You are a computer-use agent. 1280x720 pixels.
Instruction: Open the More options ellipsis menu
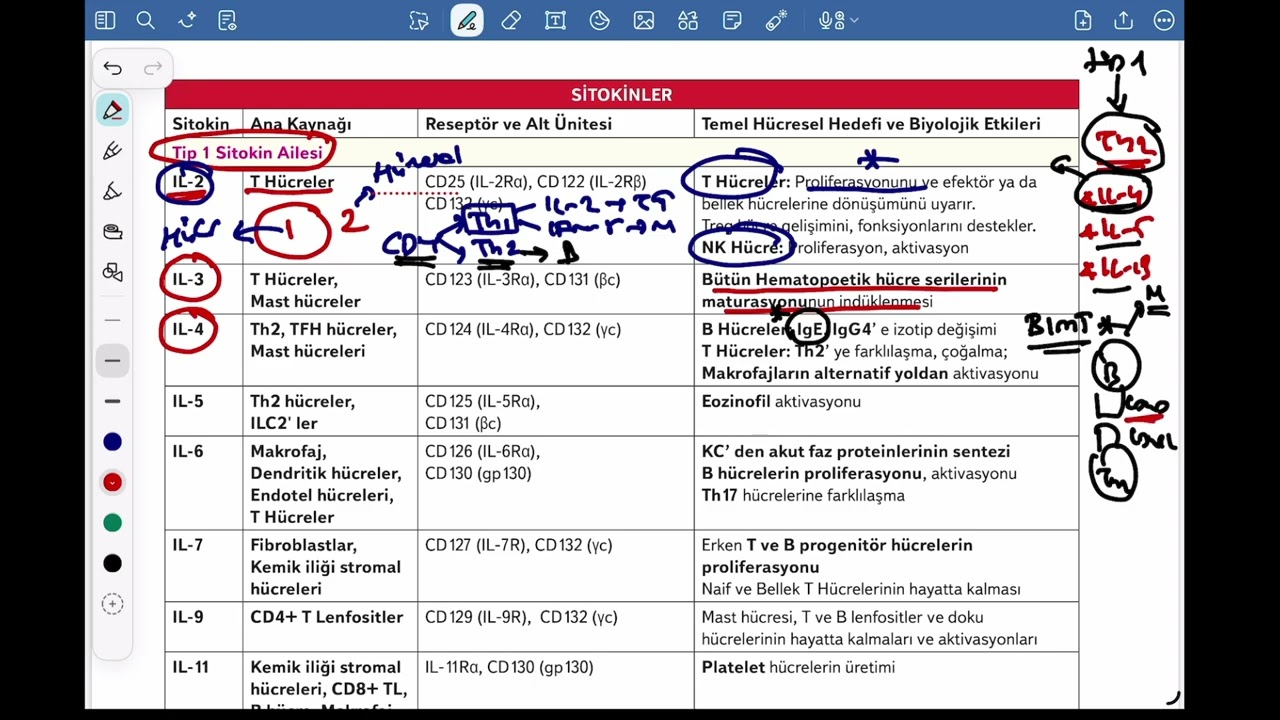point(1163,20)
